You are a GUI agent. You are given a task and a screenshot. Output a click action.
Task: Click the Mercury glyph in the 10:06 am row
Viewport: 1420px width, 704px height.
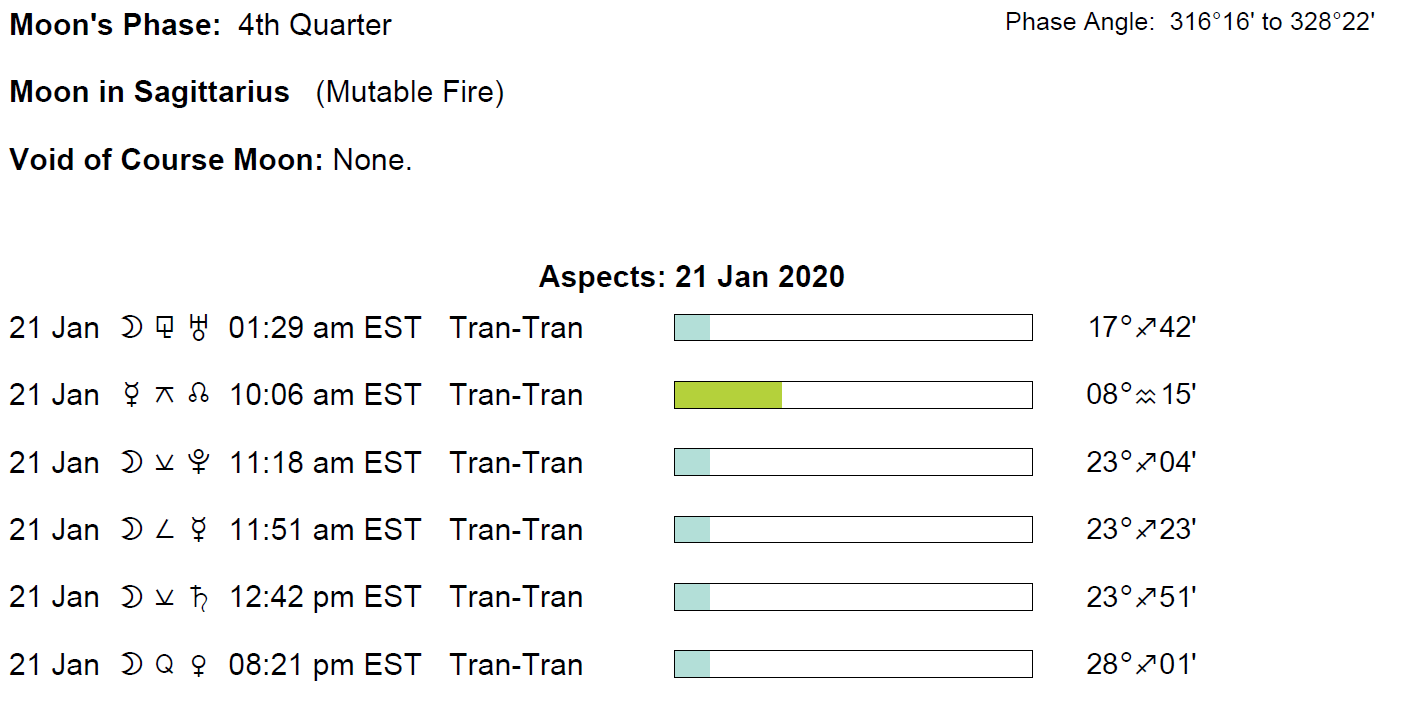point(131,396)
